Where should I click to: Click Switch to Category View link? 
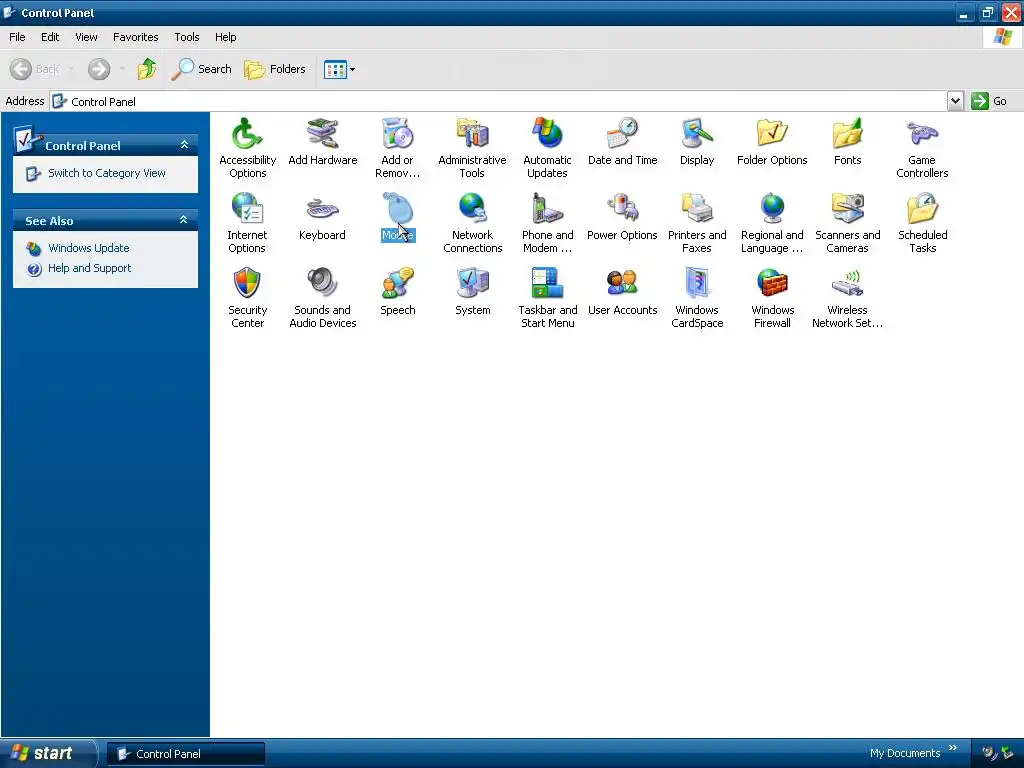click(106, 173)
